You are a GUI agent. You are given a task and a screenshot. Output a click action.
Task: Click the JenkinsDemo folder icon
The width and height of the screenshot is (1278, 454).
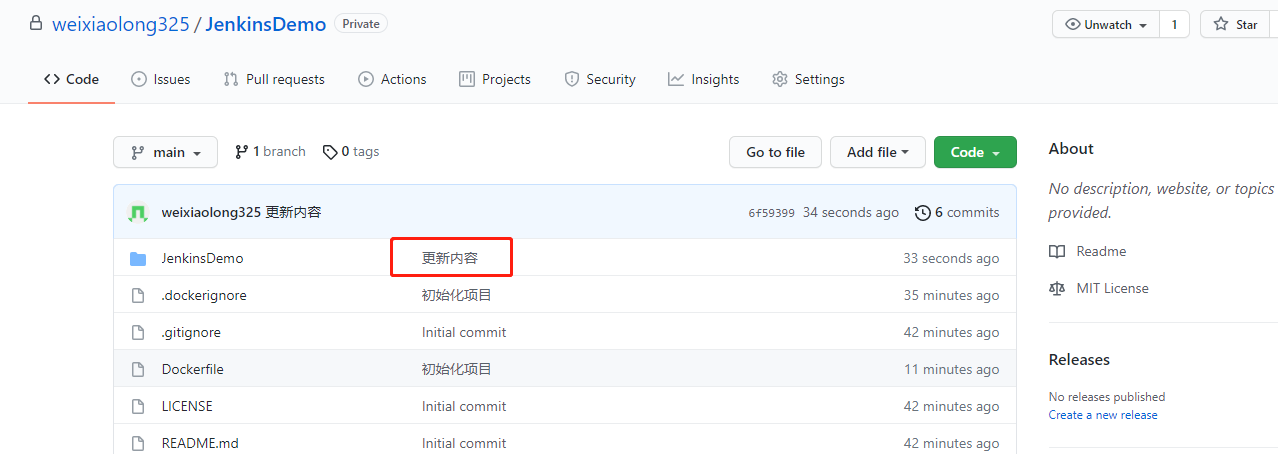tap(138, 258)
